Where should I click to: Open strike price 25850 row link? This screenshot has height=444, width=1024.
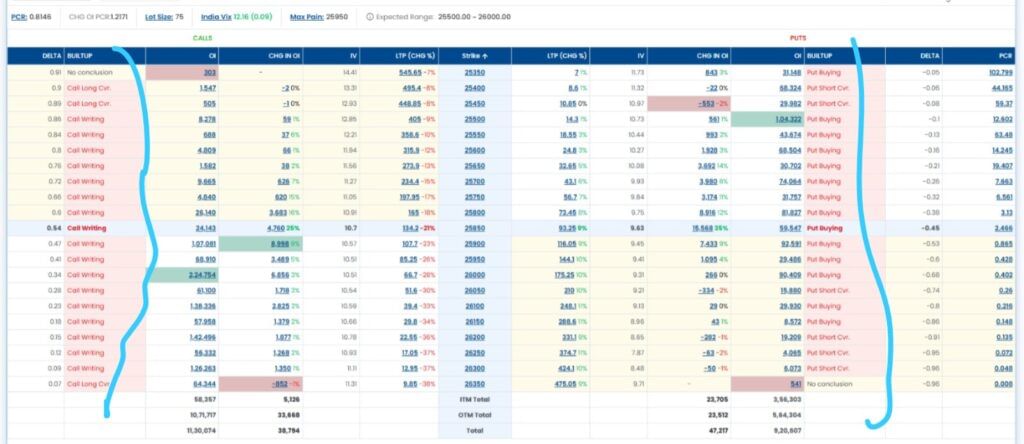(x=474, y=229)
